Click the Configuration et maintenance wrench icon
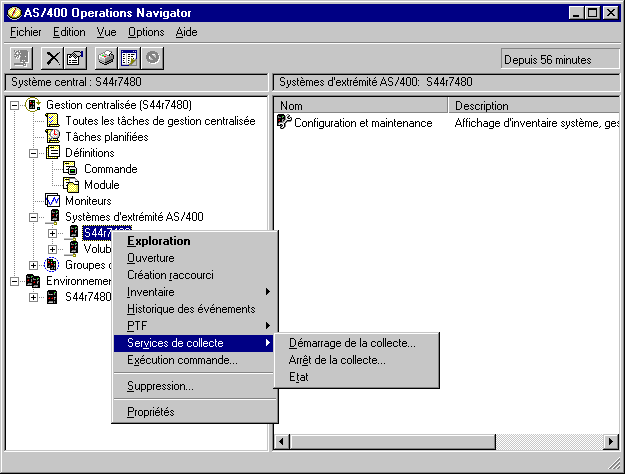Viewport: 625px width, 474px height. 284,122
